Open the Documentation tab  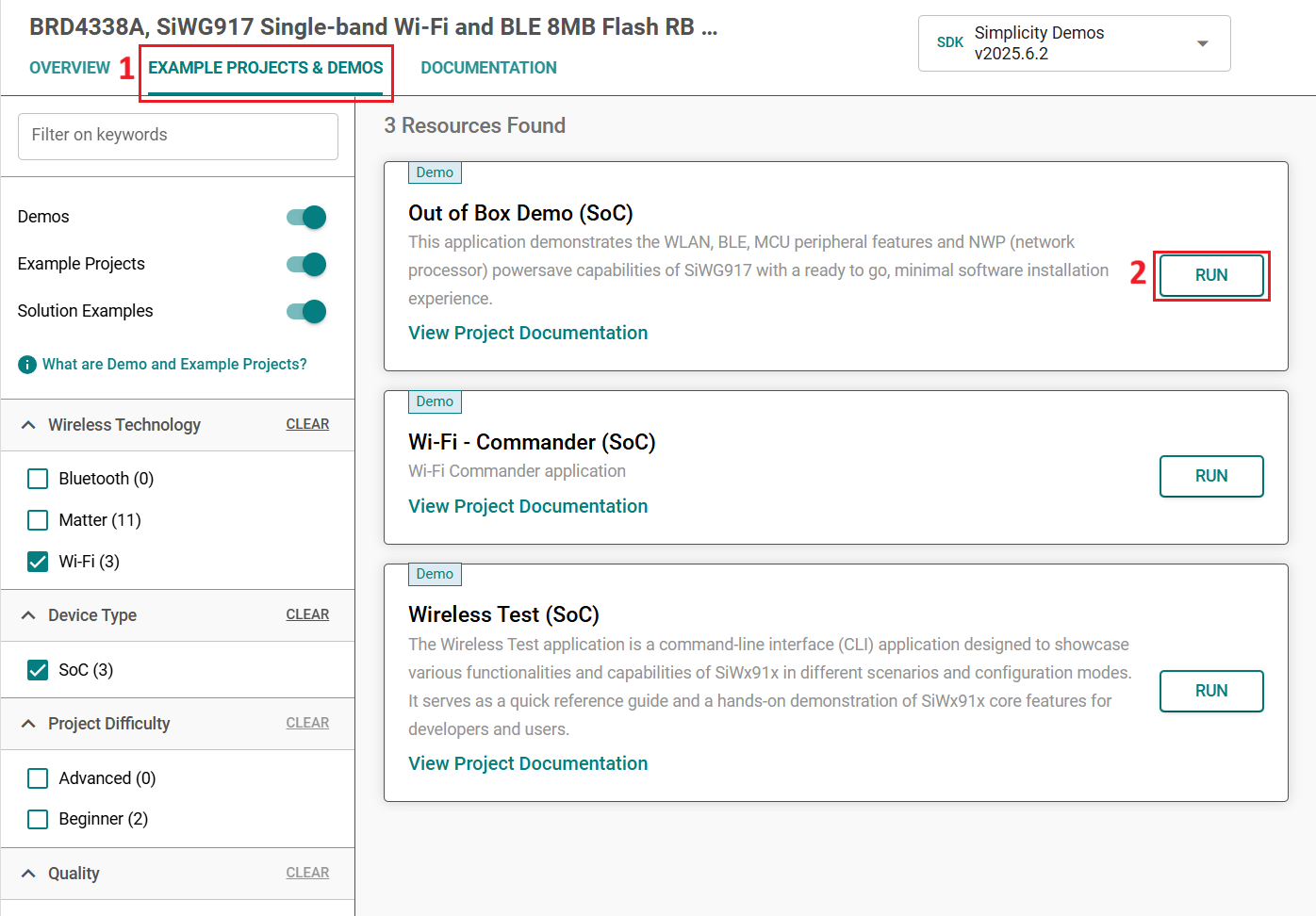[x=488, y=68]
